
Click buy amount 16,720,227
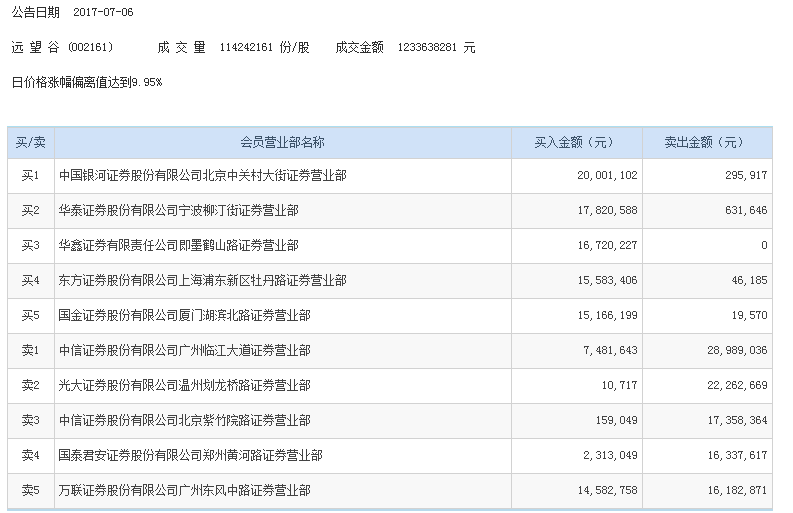[x=607, y=245]
